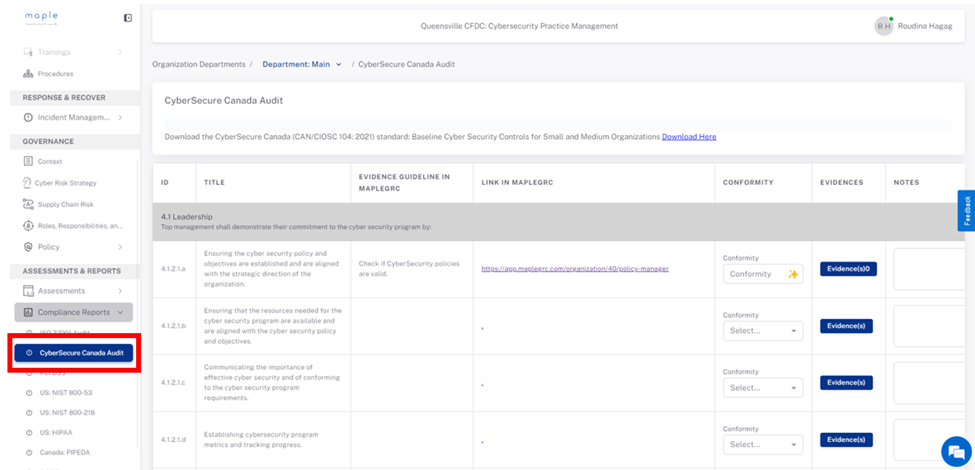Open the Context page

click(50, 162)
